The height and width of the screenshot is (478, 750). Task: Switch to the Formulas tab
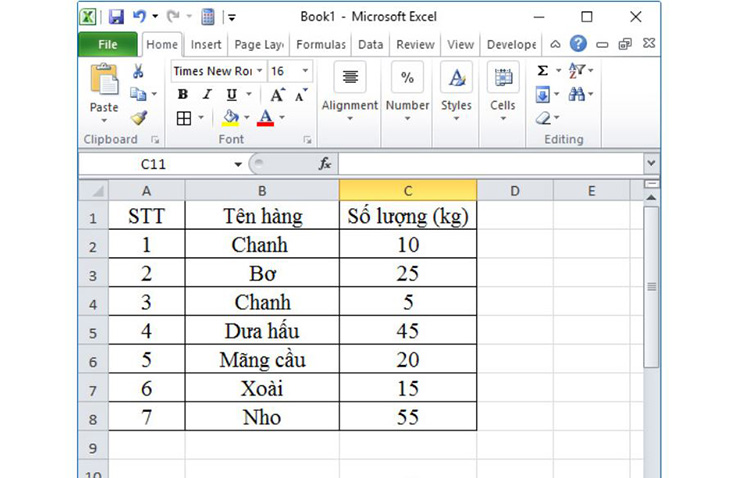321,44
